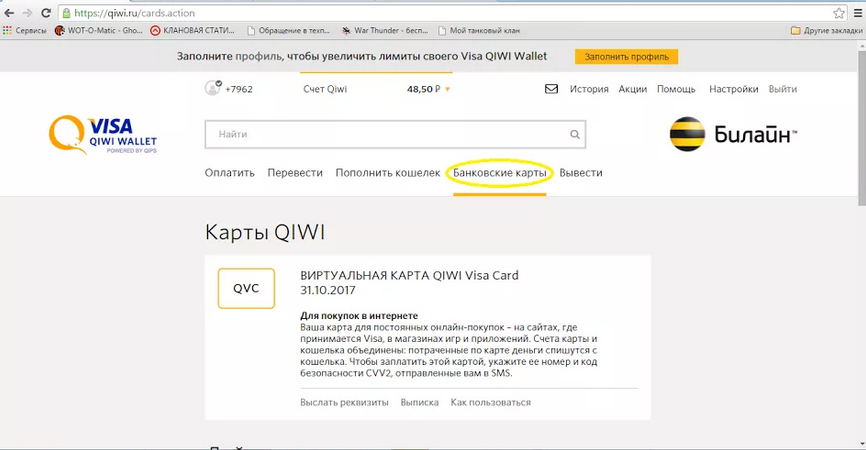Click the profile avatar icon near +7962
The width and height of the screenshot is (866, 450).
click(x=213, y=88)
